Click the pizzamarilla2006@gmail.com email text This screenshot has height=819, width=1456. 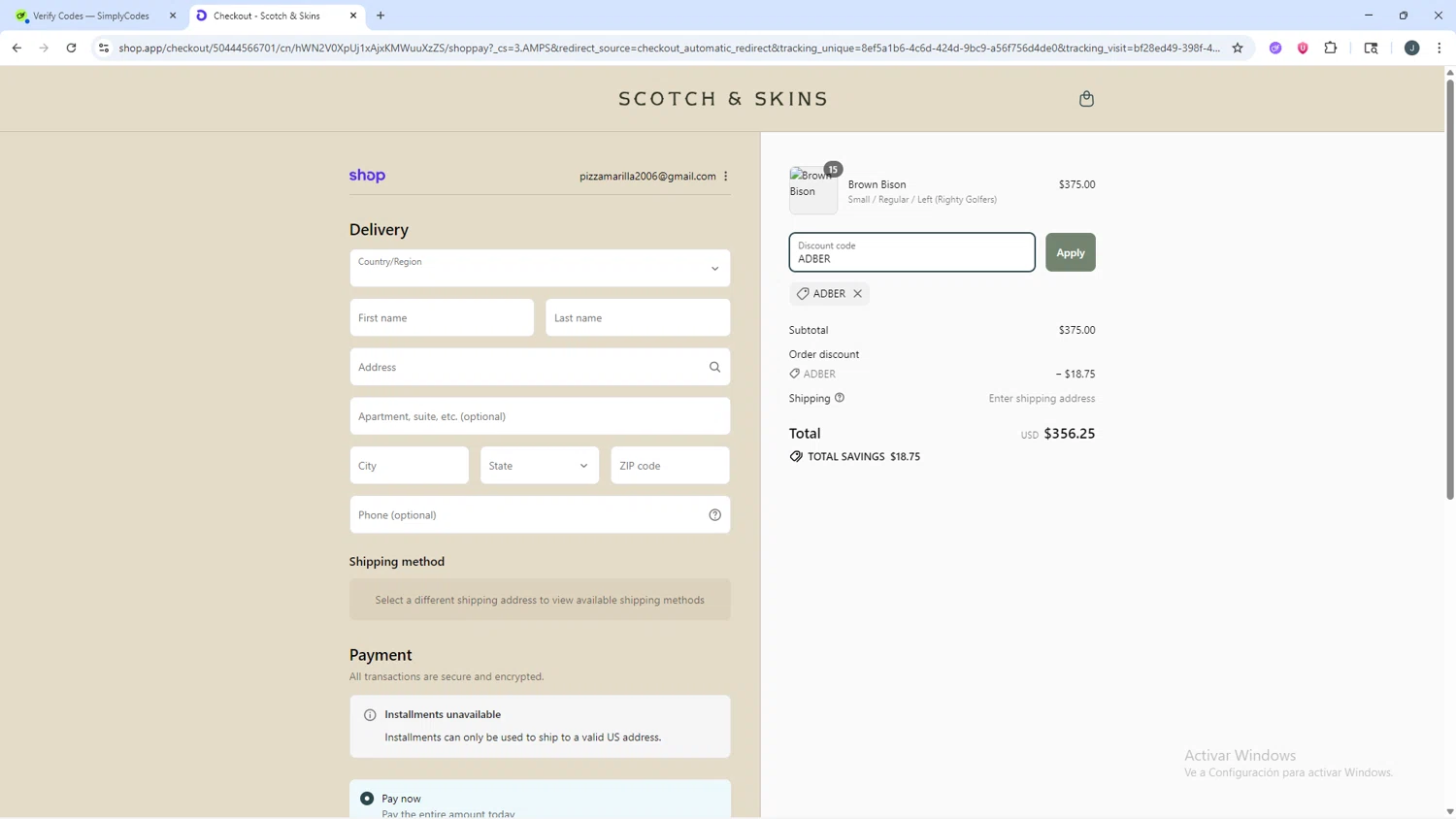(x=647, y=177)
